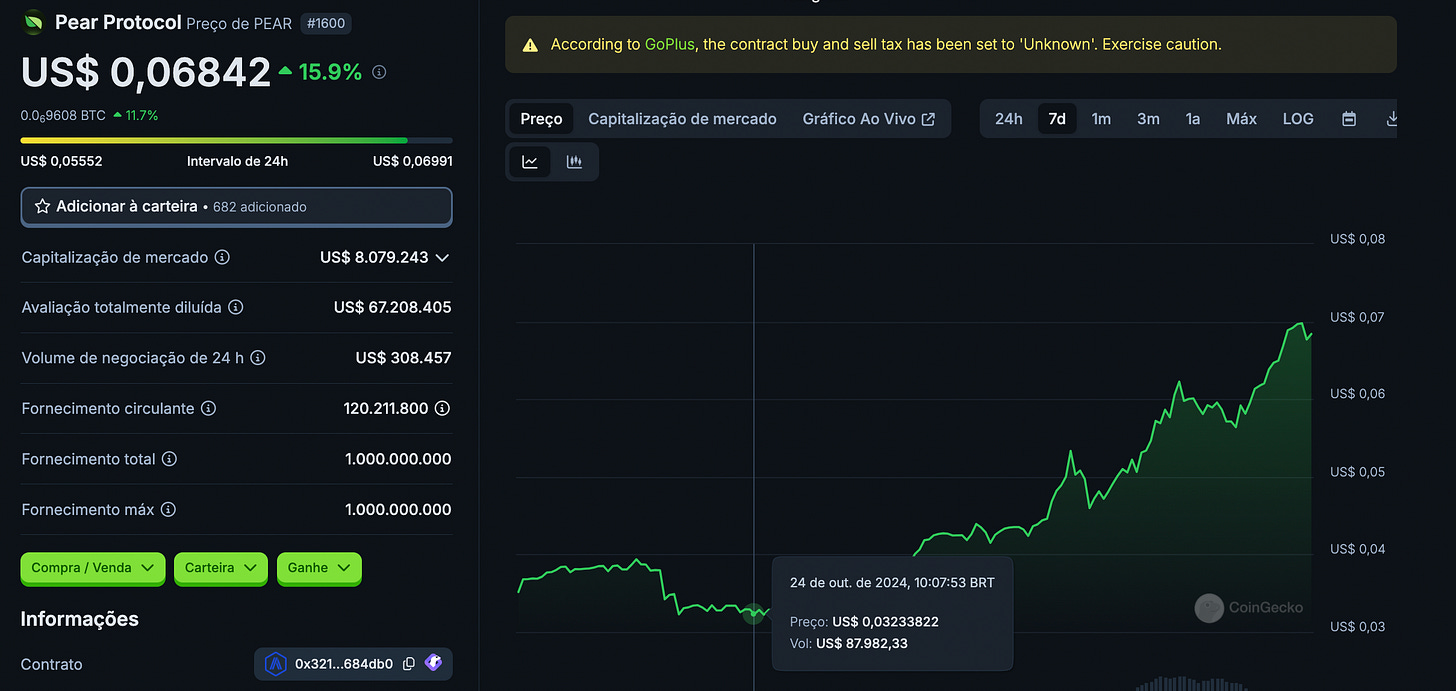Click the Adicionar à carteira button
1456x691 pixels.
(237, 207)
